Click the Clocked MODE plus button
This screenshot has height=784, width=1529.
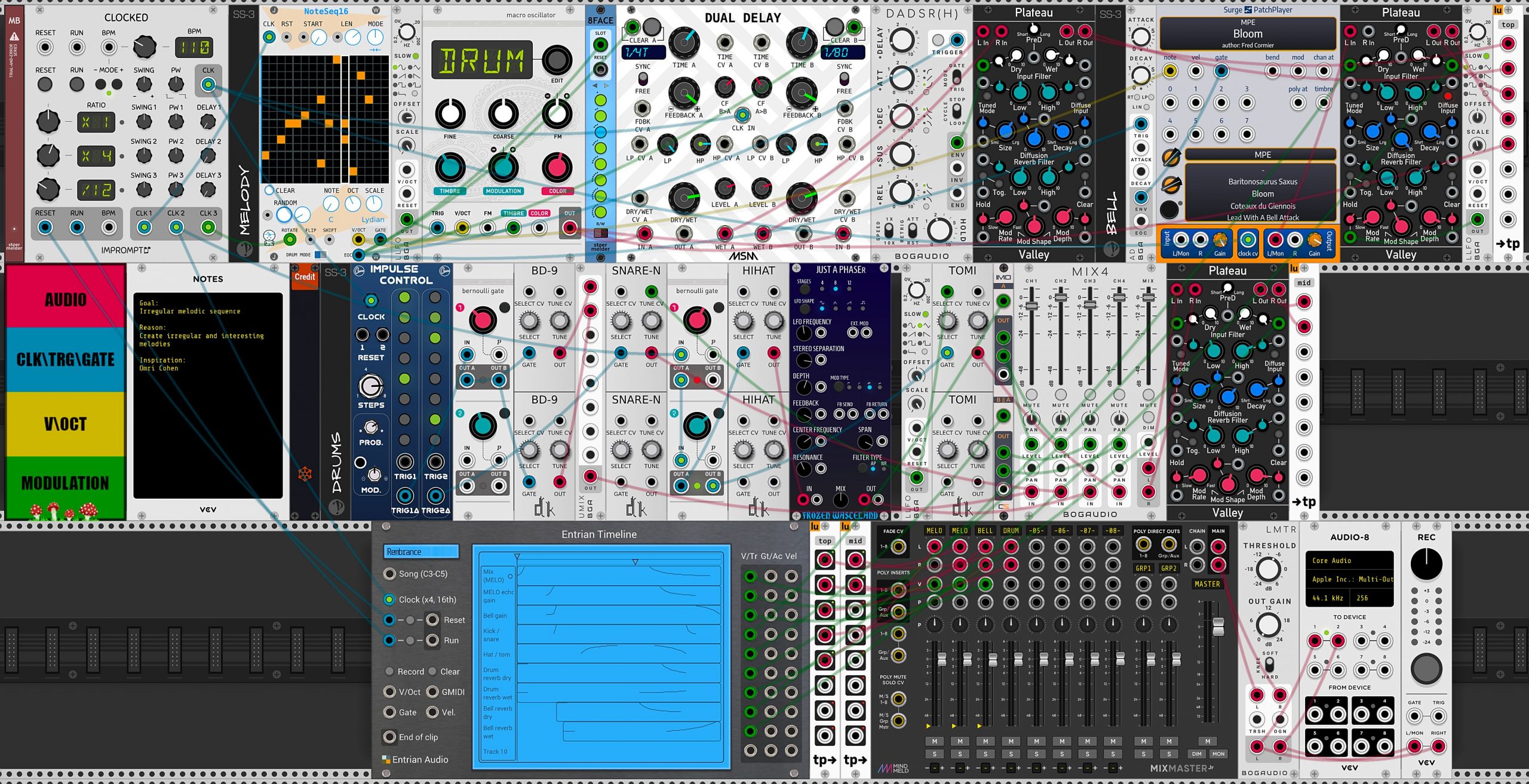(117, 84)
